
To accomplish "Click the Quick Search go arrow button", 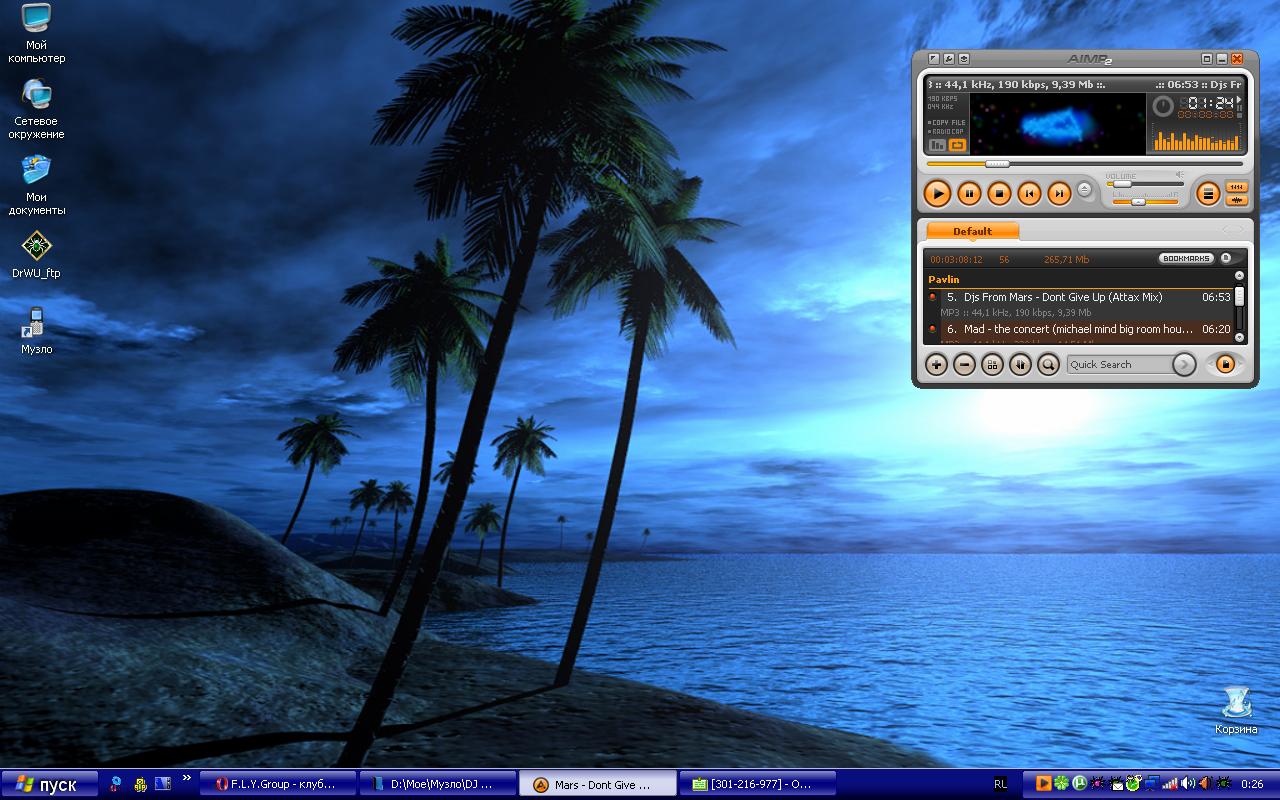I will pos(1184,365).
